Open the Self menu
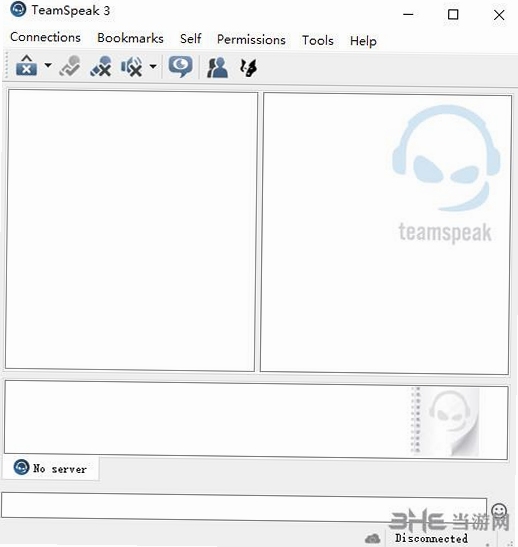518x547 pixels. [190, 38]
